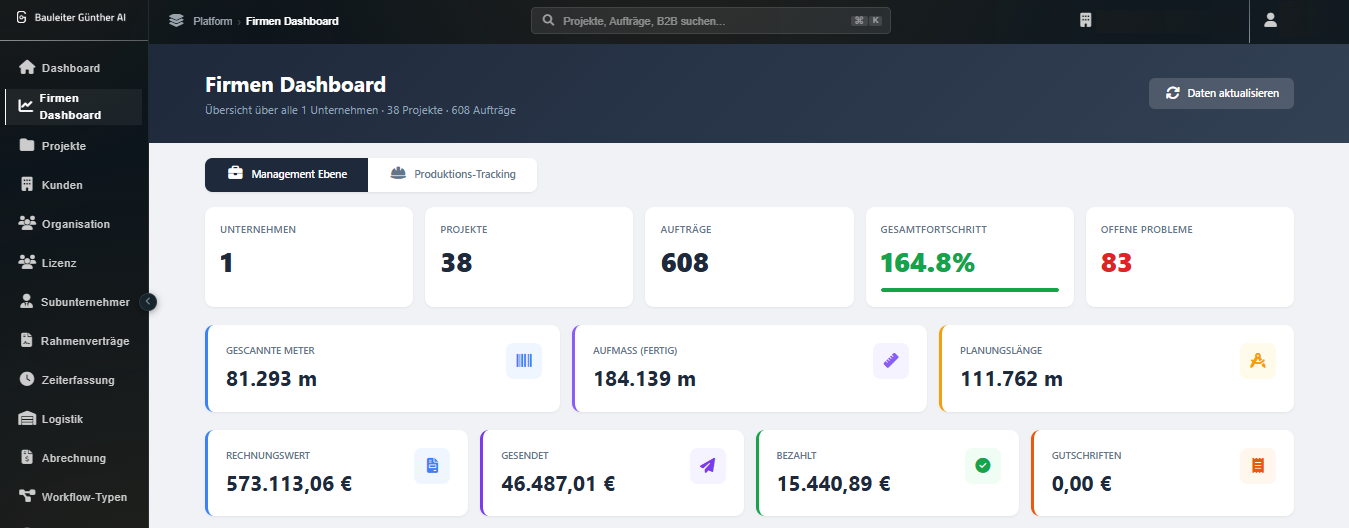This screenshot has width=1349, height=528.
Task: Click the ruler icon on Aufmass card
Action: [x=891, y=361]
